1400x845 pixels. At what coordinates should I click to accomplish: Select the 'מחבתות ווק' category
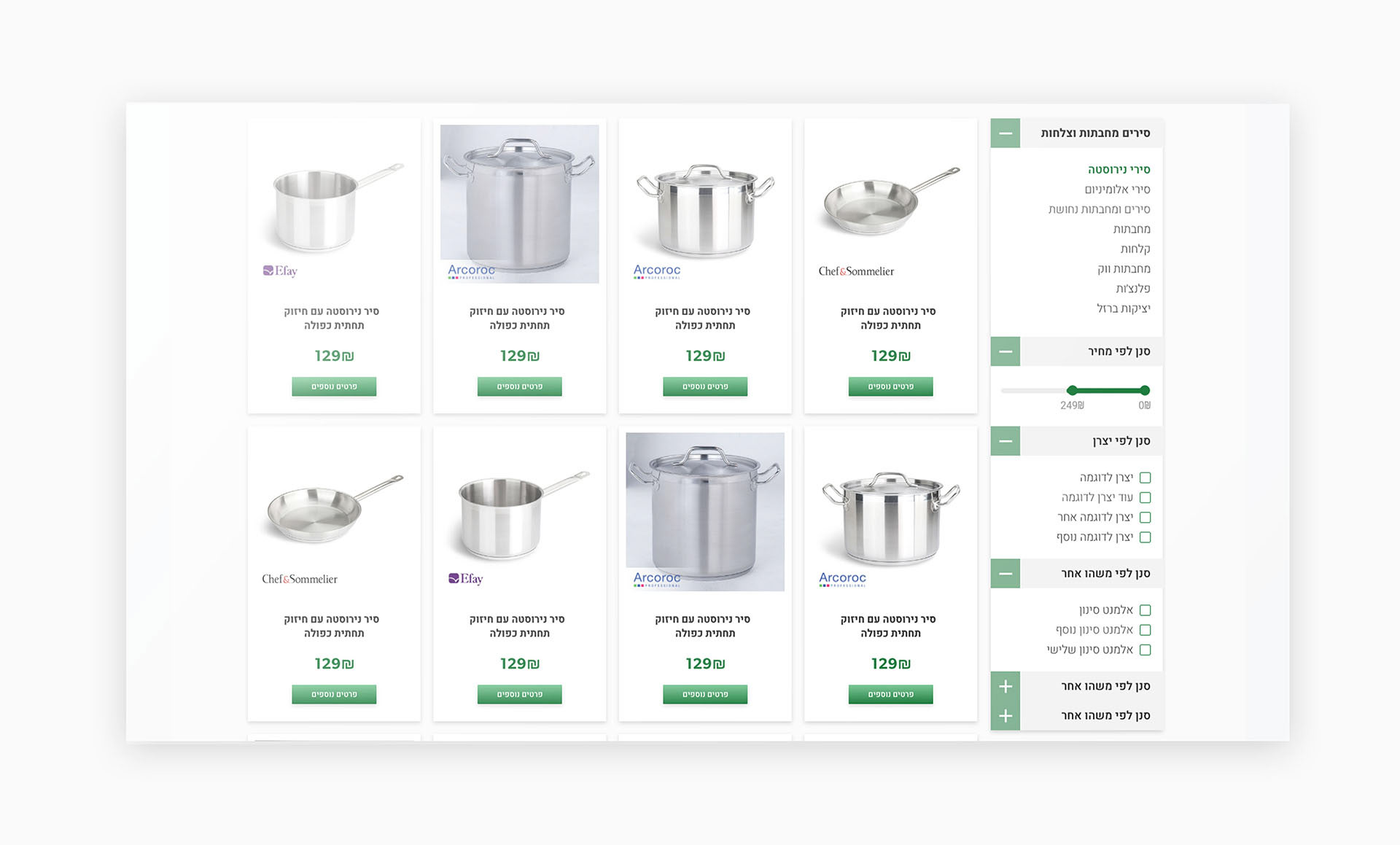click(x=1124, y=269)
